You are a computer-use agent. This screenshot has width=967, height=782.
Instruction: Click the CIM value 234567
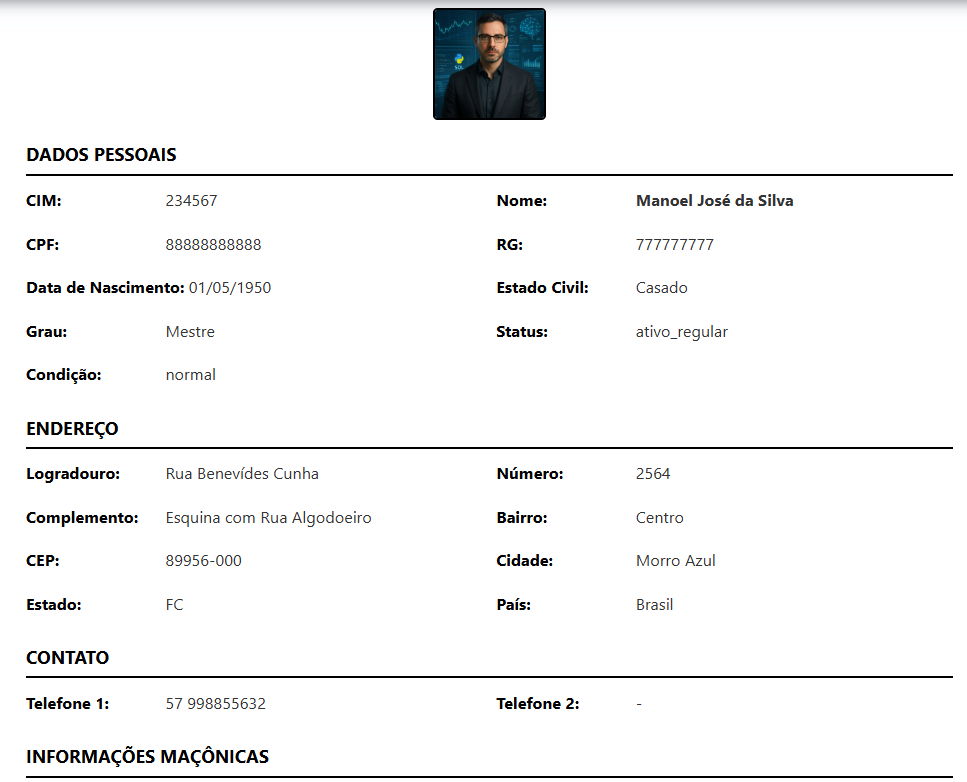click(191, 201)
